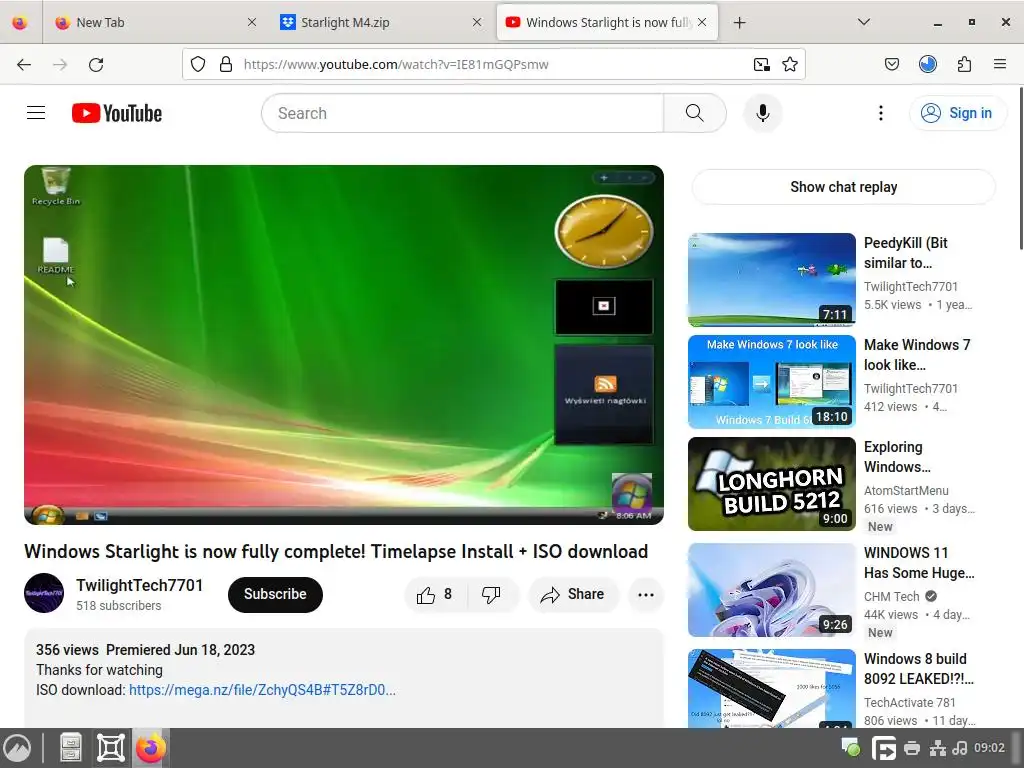Focus the YouTube Search field

pos(462,113)
